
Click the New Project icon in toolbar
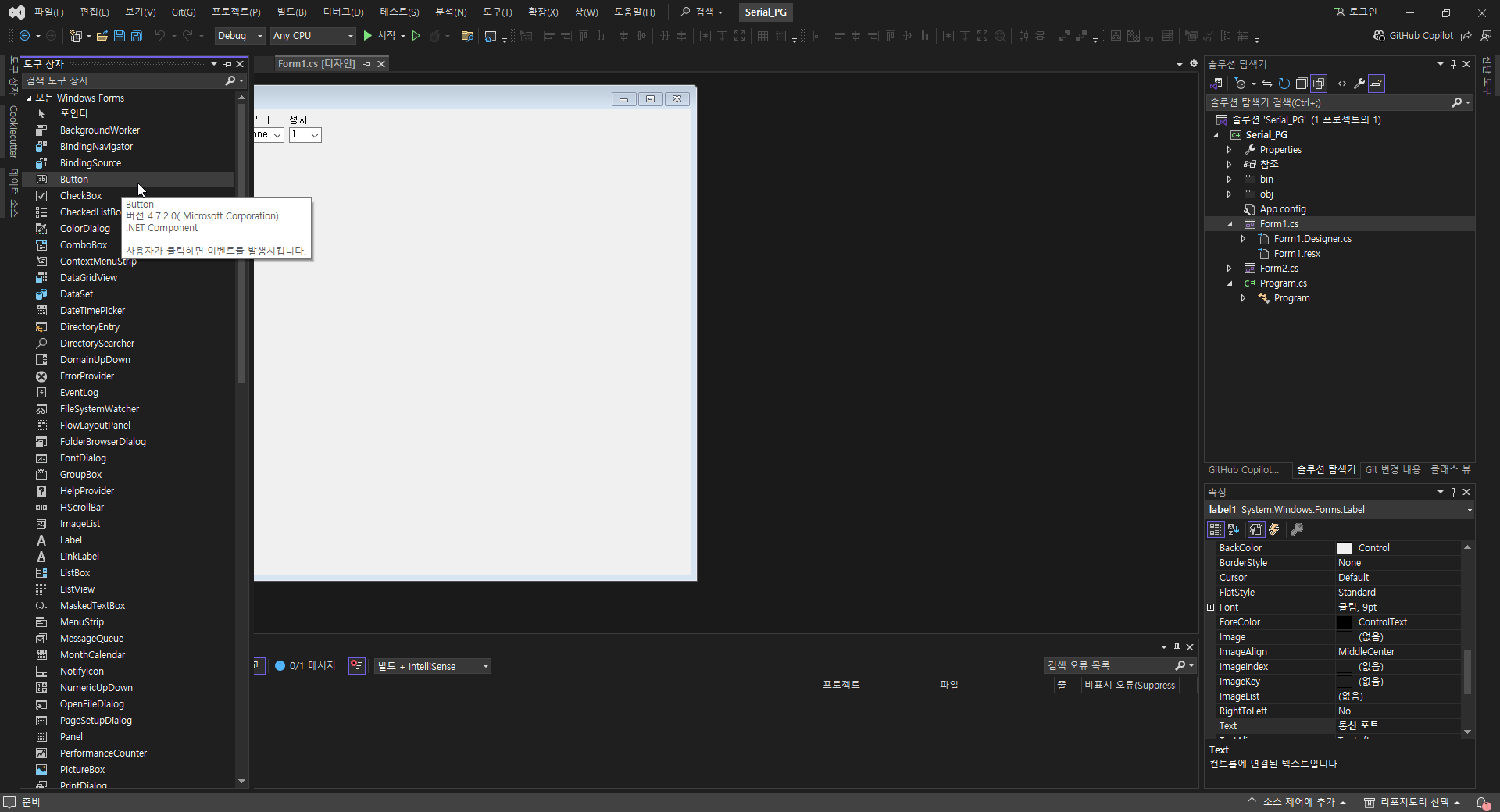tap(76, 36)
